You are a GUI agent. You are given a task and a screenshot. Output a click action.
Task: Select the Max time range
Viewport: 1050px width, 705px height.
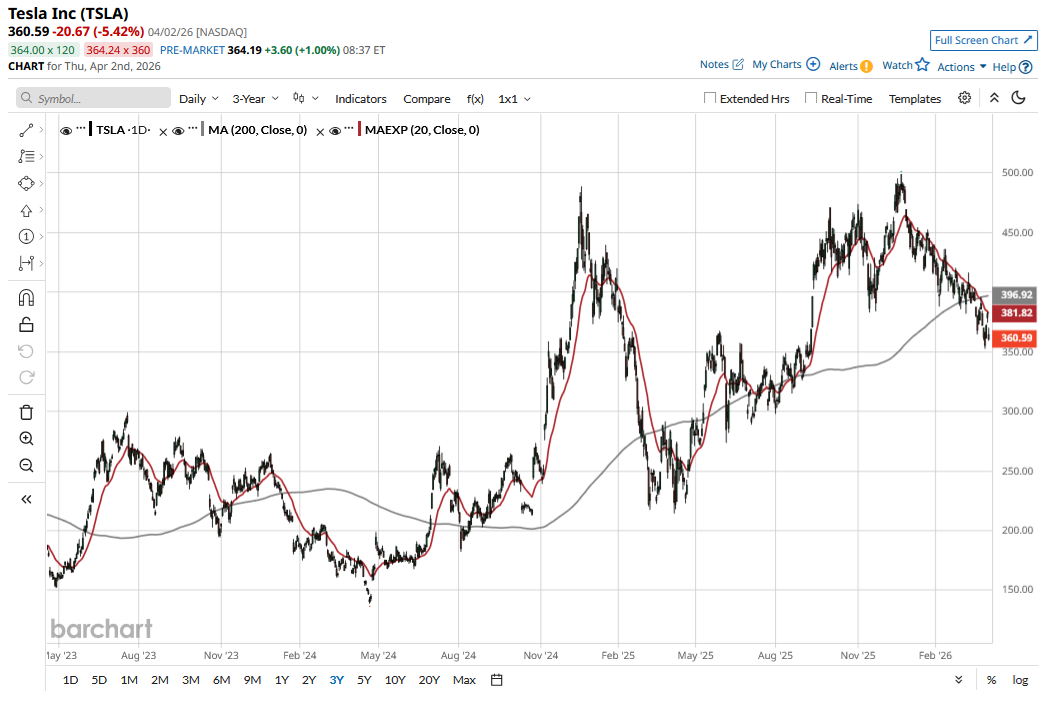464,680
